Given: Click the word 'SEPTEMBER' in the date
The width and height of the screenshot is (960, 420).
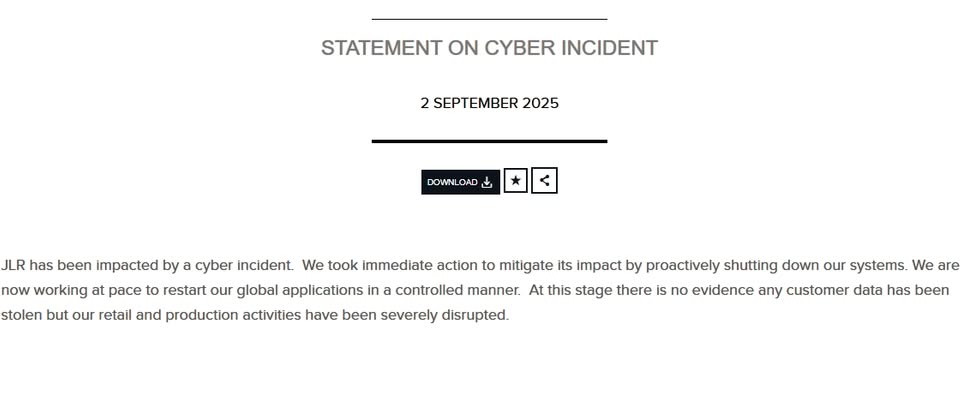Looking at the screenshot, I should (x=475, y=103).
